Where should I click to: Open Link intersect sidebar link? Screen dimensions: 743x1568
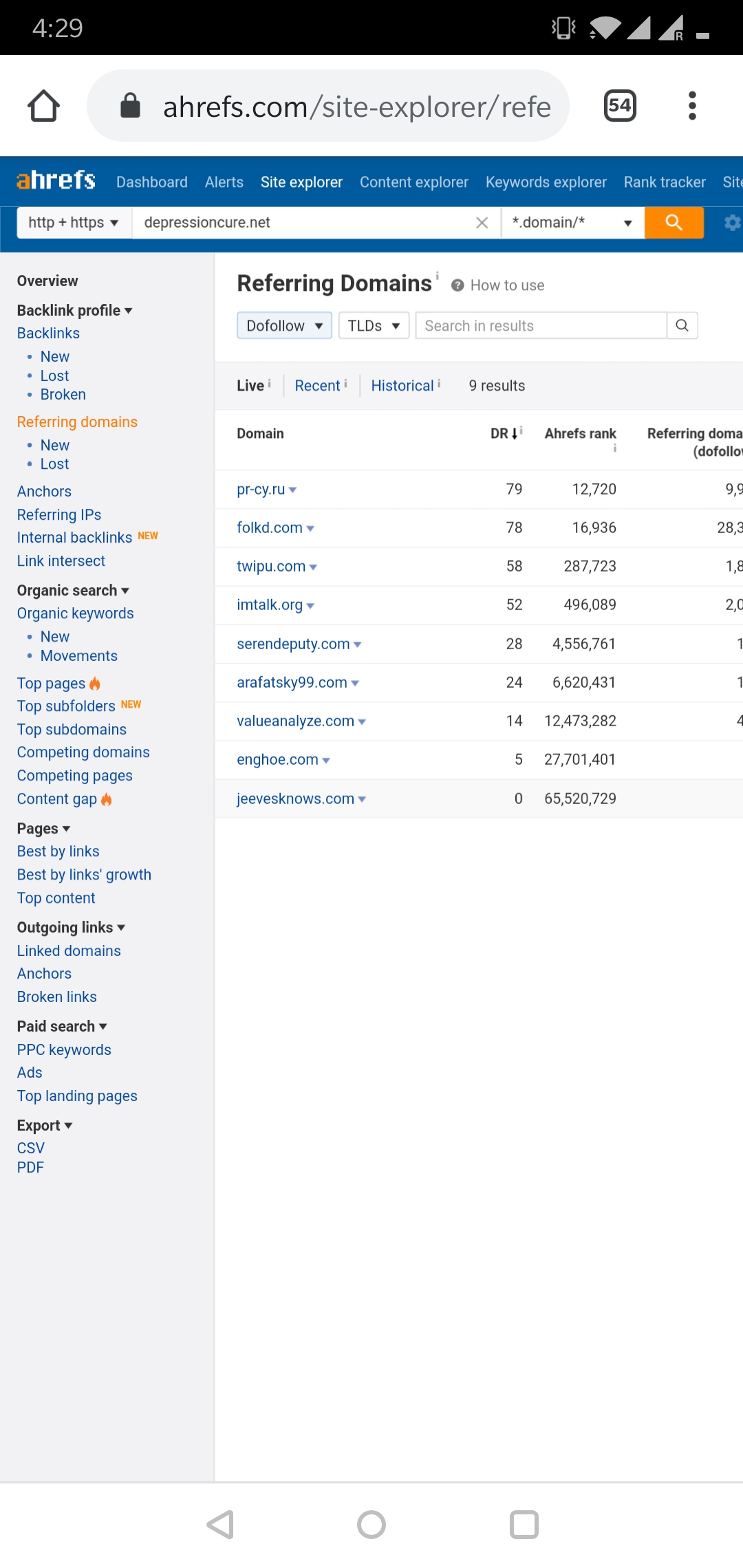[x=61, y=561]
